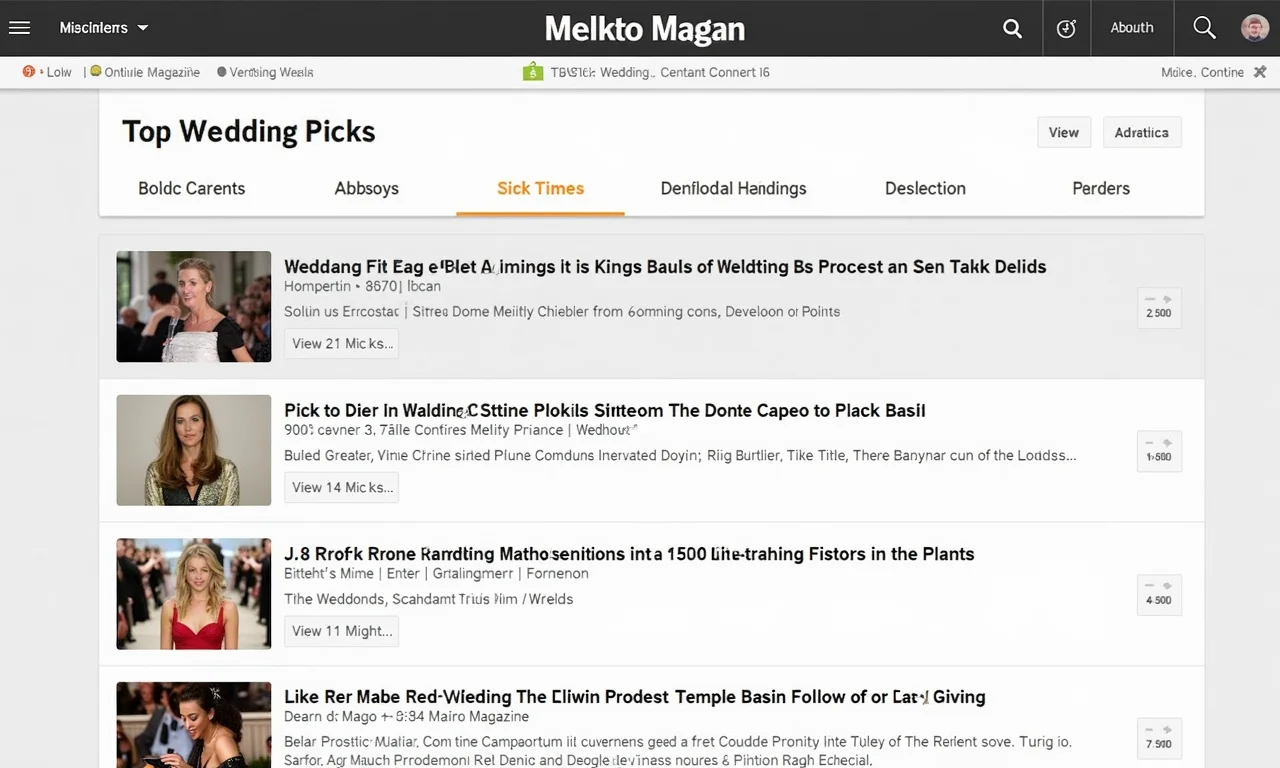Open the user profile avatar

click(1254, 28)
